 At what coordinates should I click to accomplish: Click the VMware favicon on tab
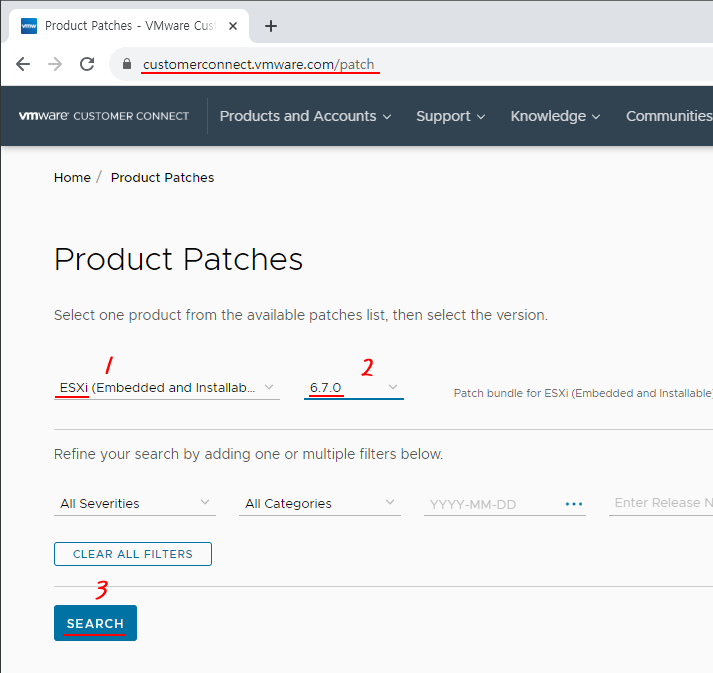[29, 26]
